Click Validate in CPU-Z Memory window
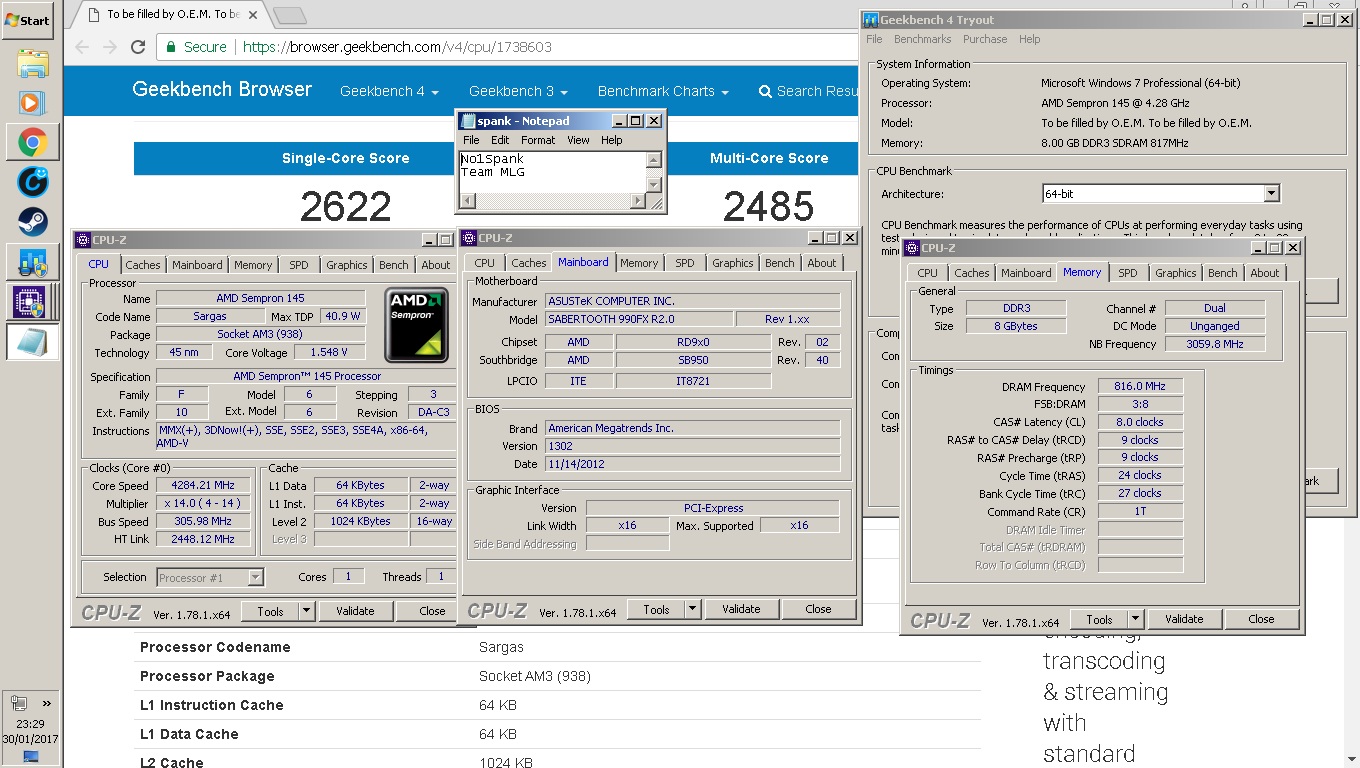 [x=1184, y=619]
